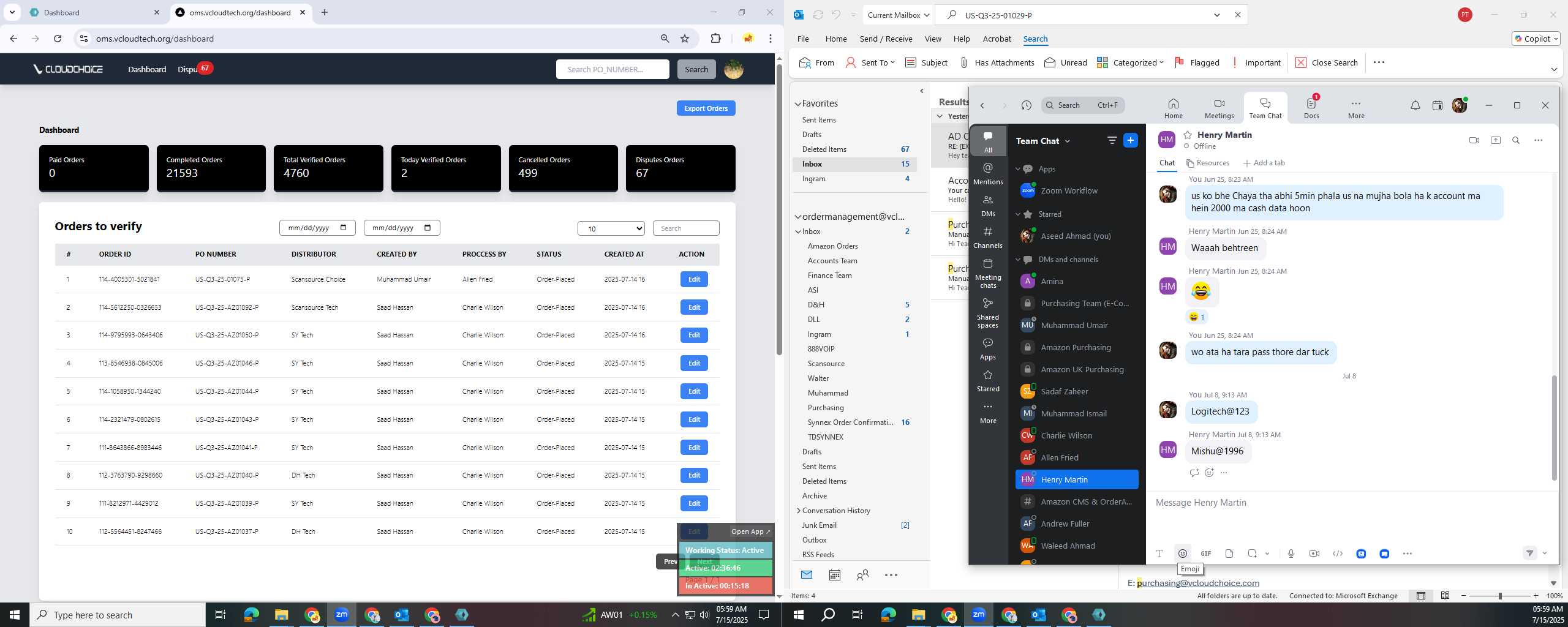Filter Outlook search by Flagged
The image size is (1568, 627).
pyautogui.click(x=1197, y=62)
